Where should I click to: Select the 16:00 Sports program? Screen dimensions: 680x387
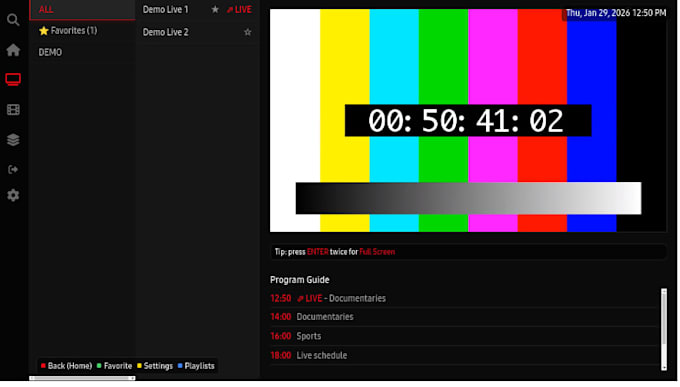pos(463,336)
